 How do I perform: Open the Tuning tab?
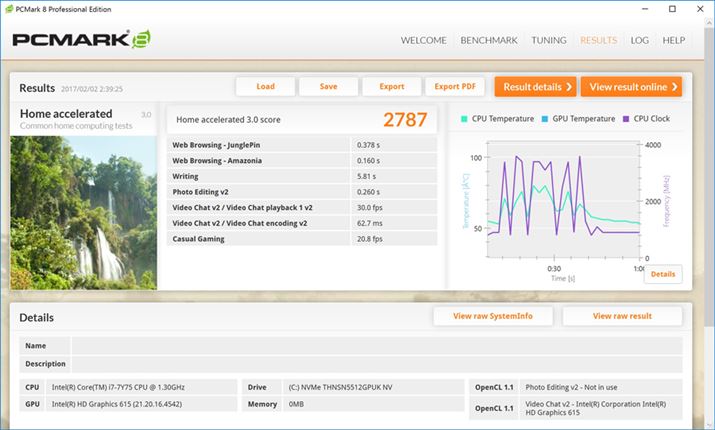(x=549, y=41)
